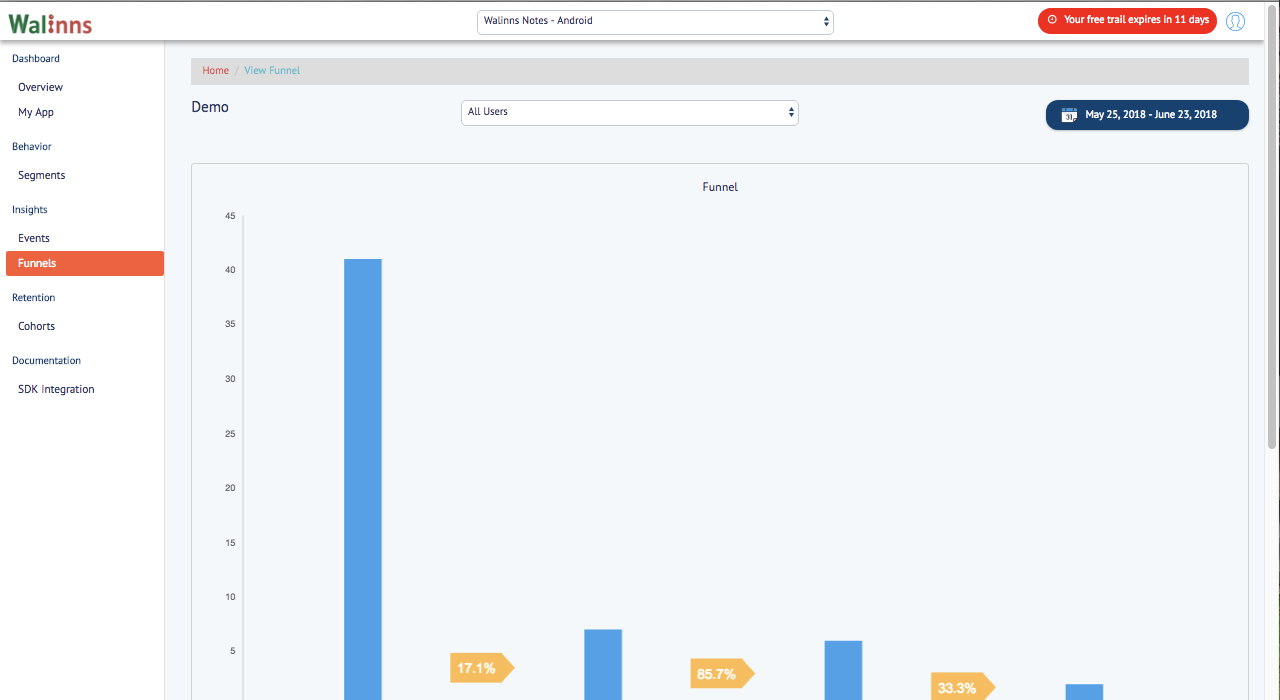
Task: Open My App in the sidebar
Action: click(36, 112)
